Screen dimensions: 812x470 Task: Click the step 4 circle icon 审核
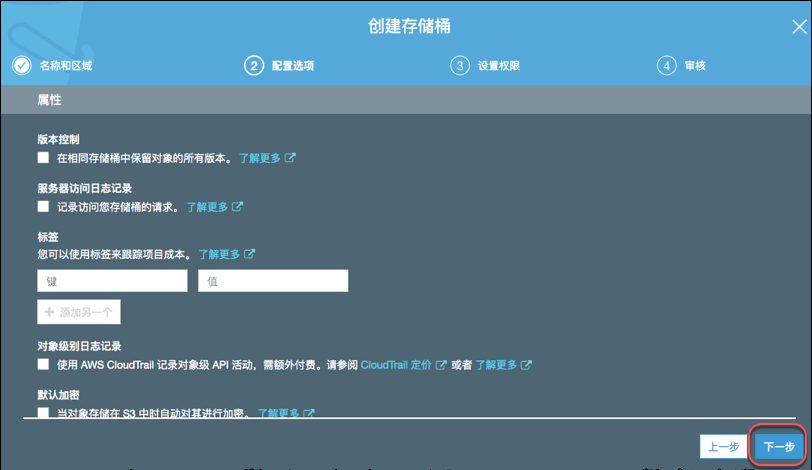666,66
